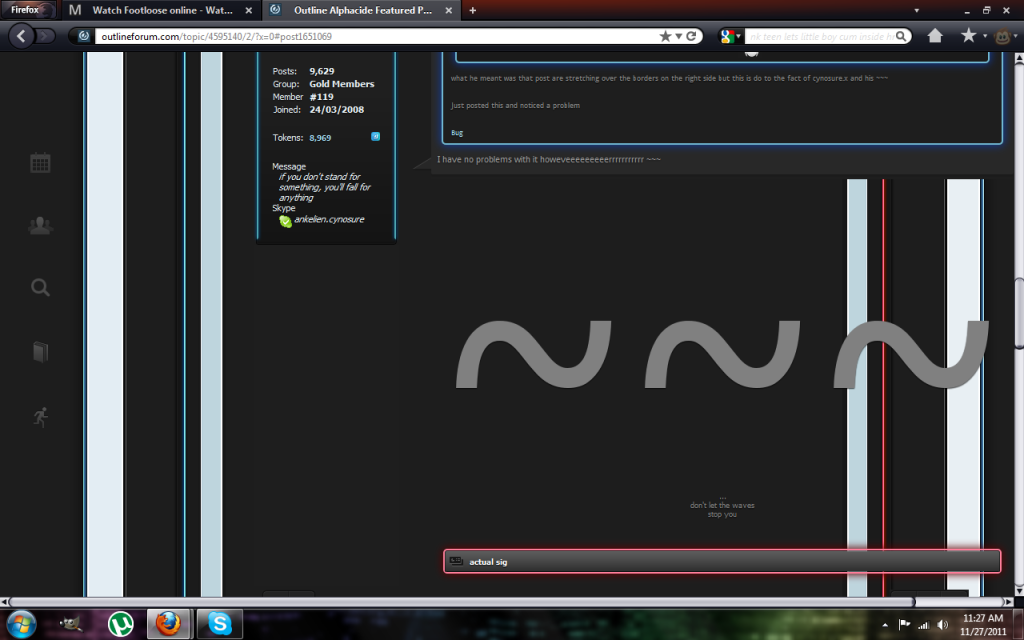The width and height of the screenshot is (1024, 640).
Task: Click the running figure icon in sidebar
Action: 40,417
